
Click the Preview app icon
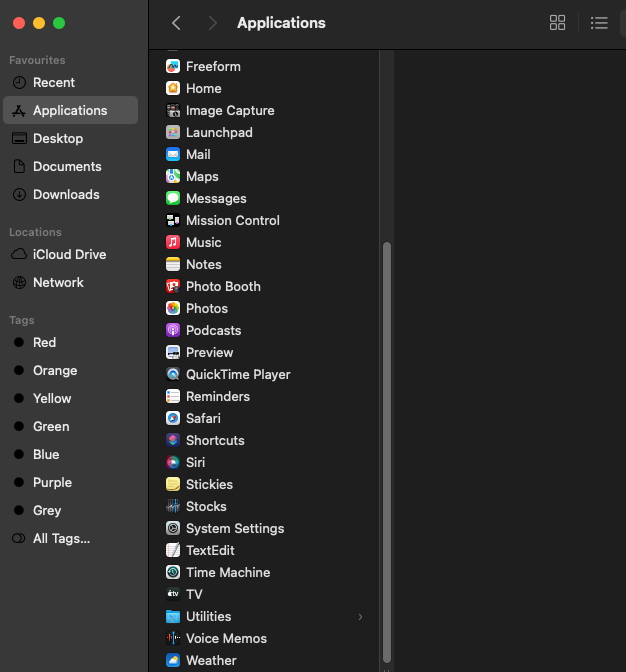click(173, 352)
